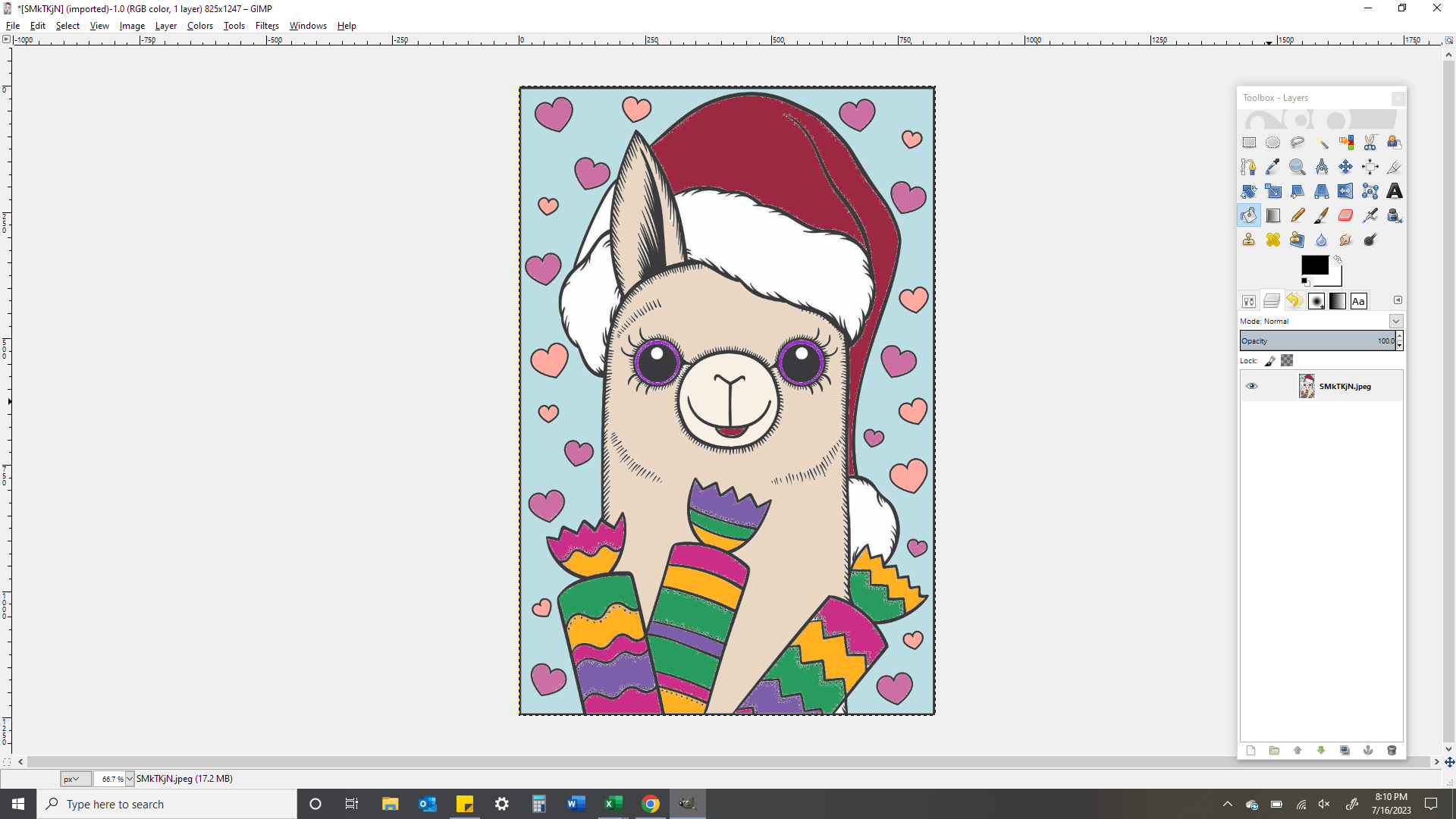Open the File menu
Screen dimensions: 1456x819
[13, 26]
